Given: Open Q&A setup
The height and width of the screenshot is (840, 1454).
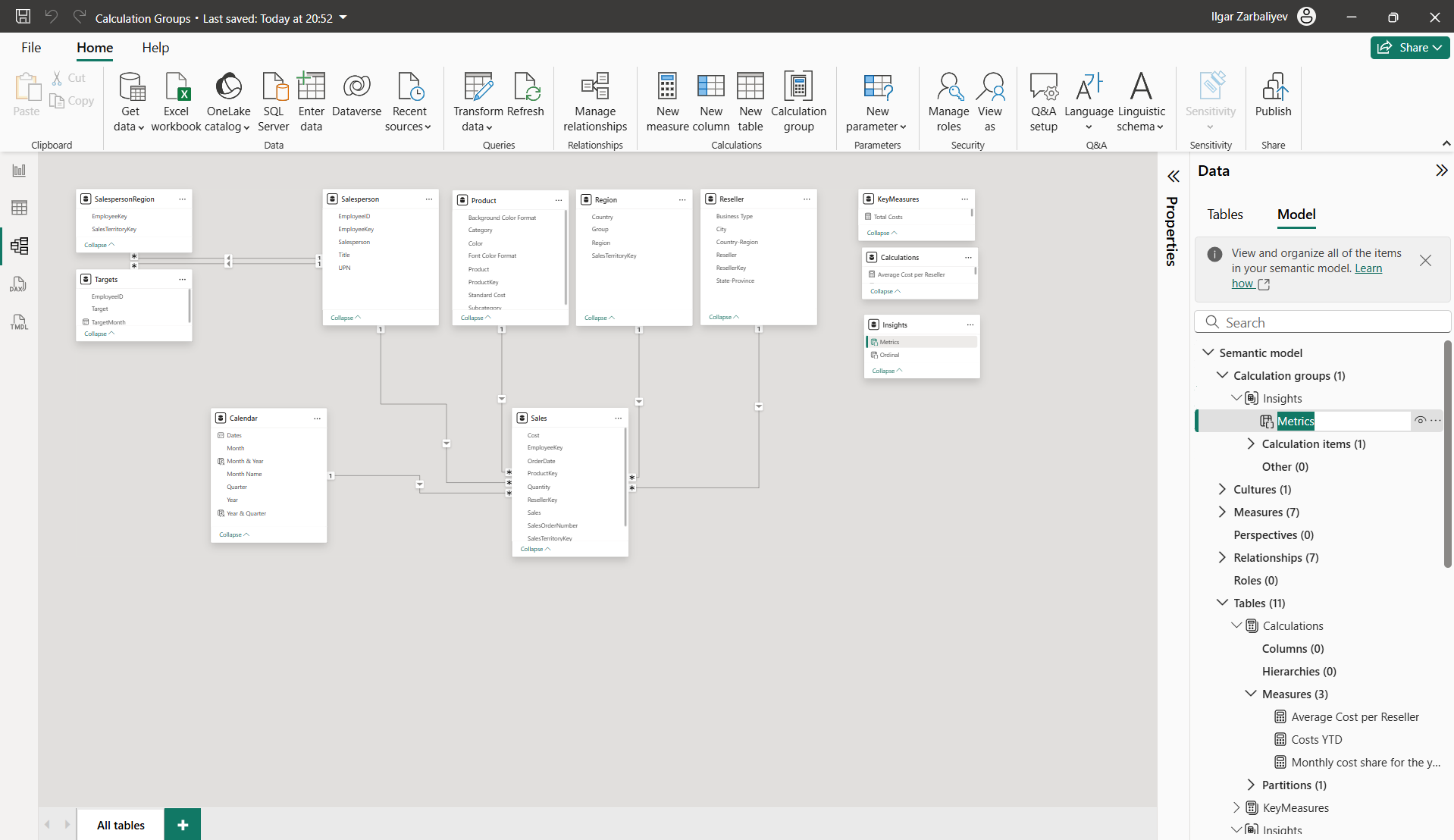Looking at the screenshot, I should click(x=1043, y=102).
